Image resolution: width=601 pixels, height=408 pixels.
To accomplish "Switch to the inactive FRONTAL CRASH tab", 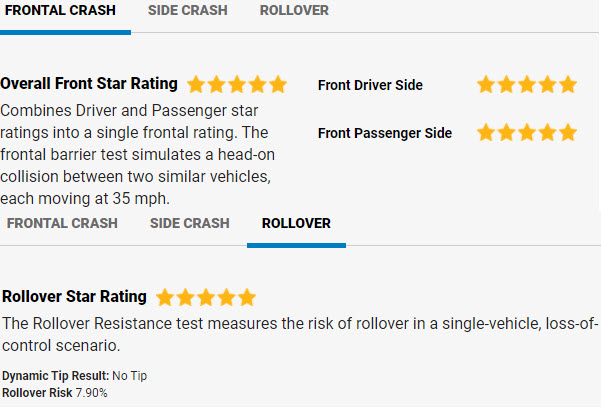I will 62,223.
